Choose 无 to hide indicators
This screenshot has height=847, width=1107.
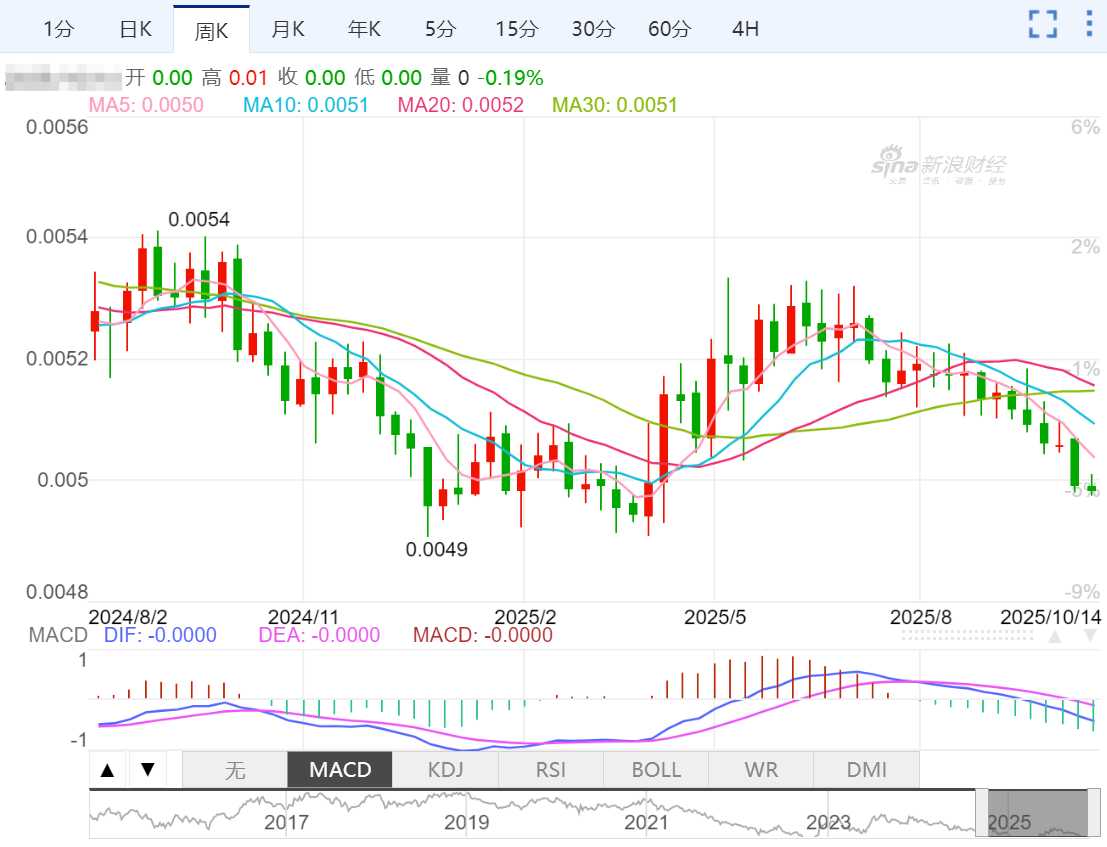point(235,770)
